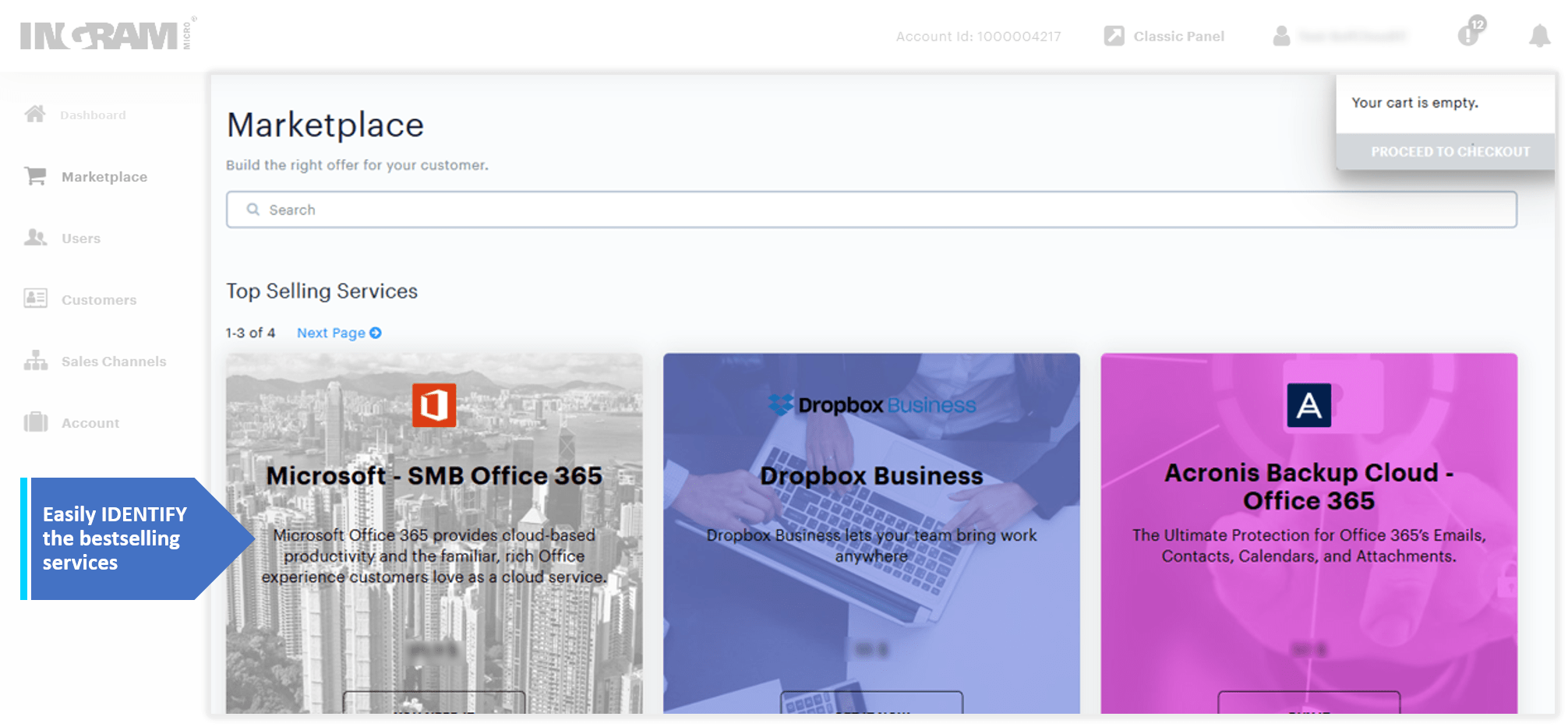
Task: Open Acronis Backup Cloud - Office 365 card
Action: click(1309, 533)
